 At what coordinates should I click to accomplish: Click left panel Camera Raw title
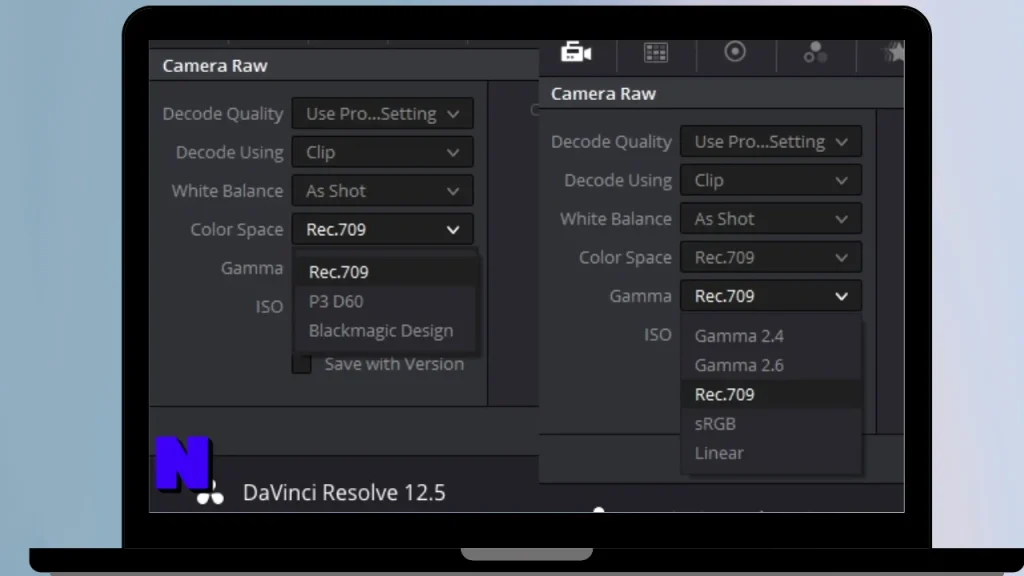coord(215,66)
